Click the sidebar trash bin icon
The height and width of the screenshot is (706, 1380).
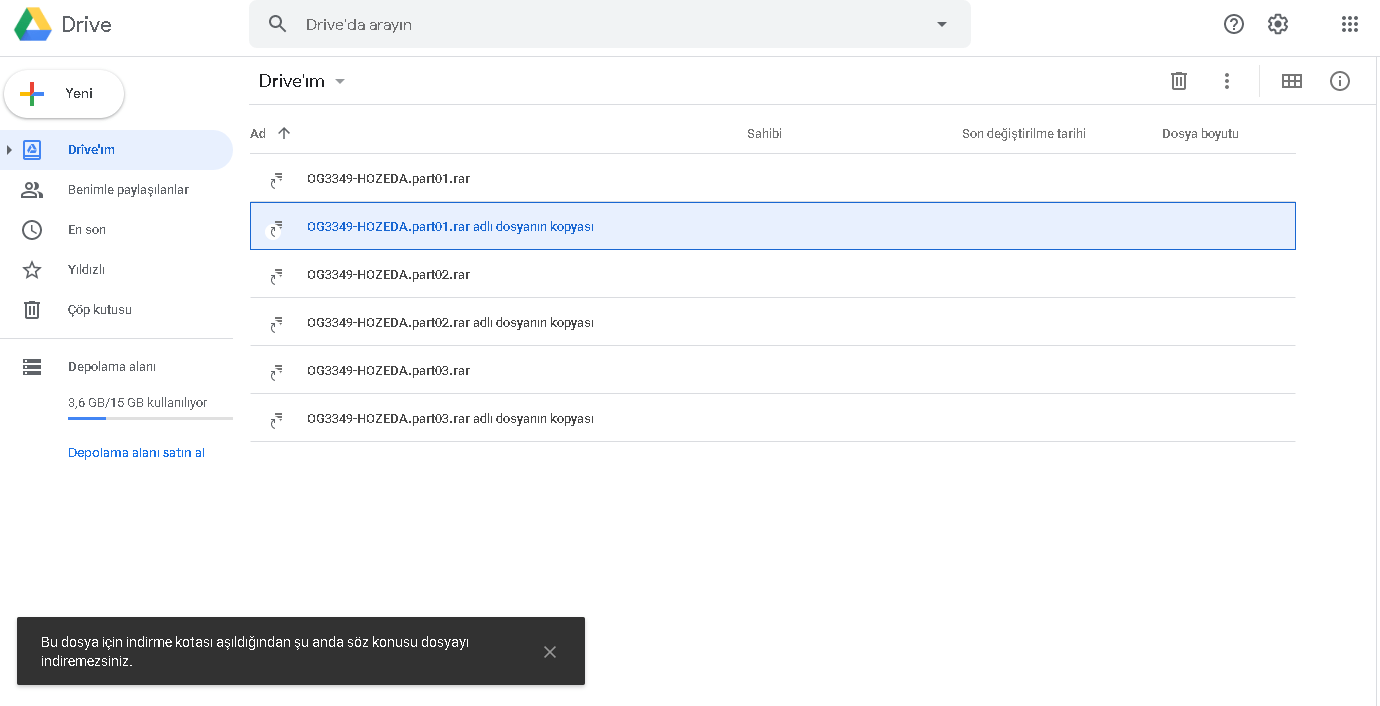pos(32,310)
